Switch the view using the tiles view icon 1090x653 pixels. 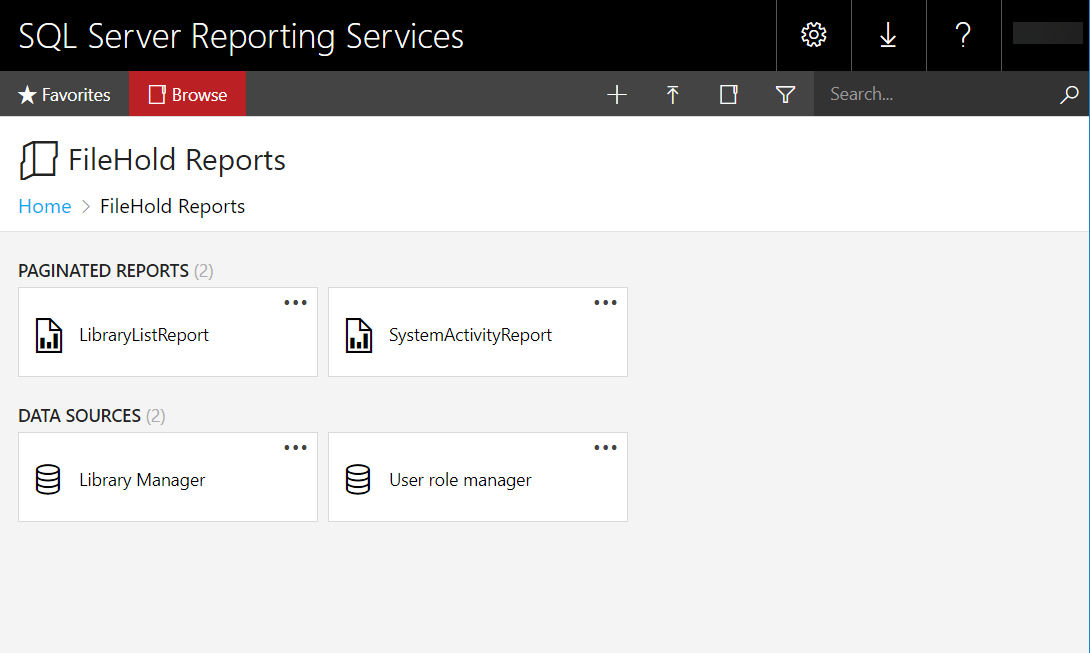728,94
